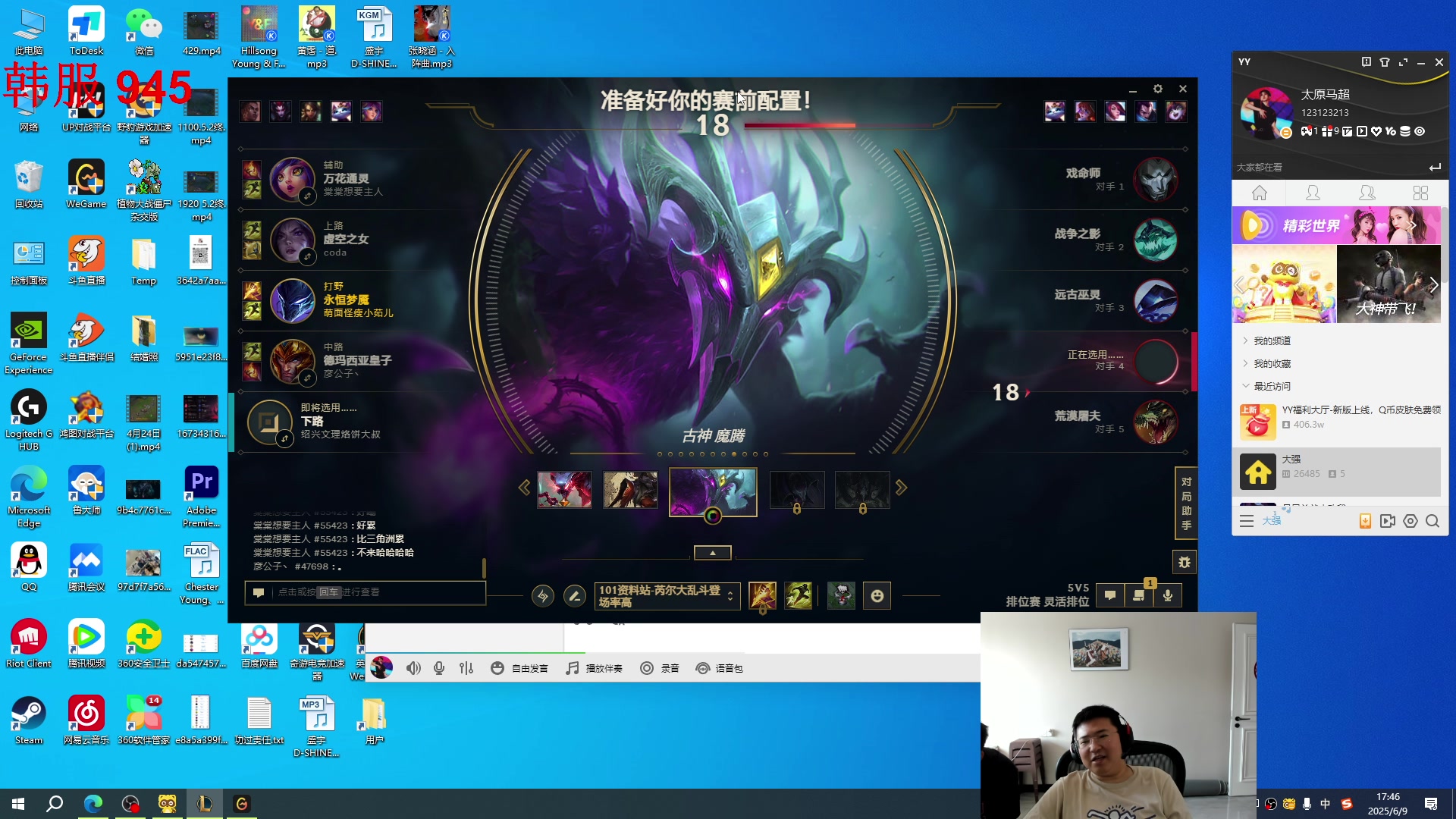Open the Windows Start menu

pos(18,804)
